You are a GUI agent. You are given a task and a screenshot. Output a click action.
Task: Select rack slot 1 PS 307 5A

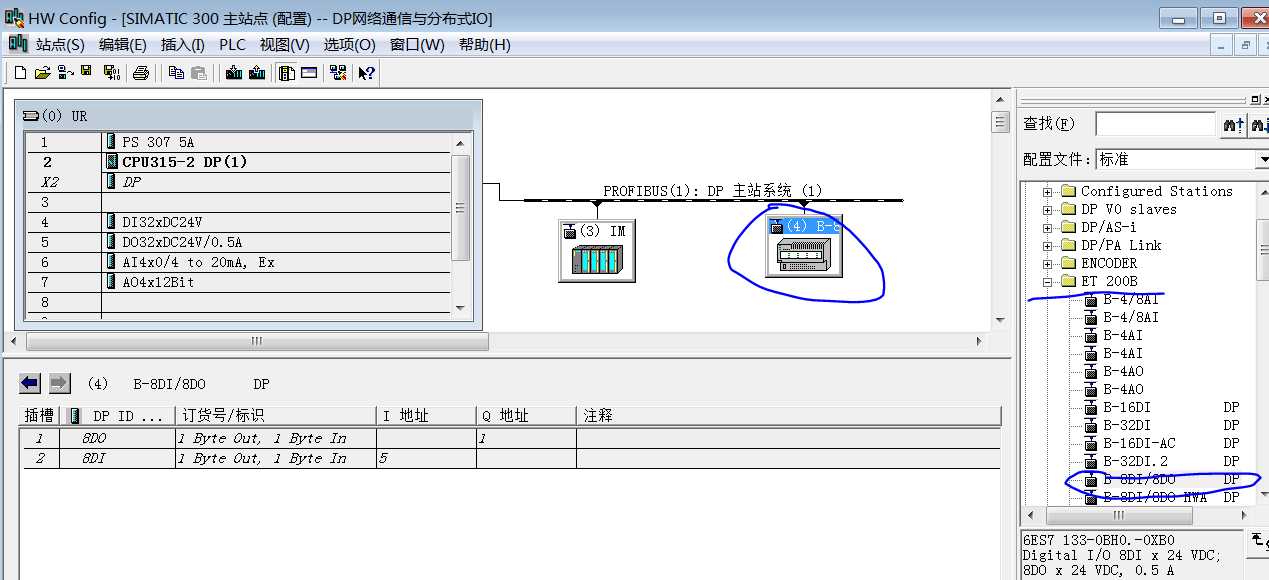point(239,142)
